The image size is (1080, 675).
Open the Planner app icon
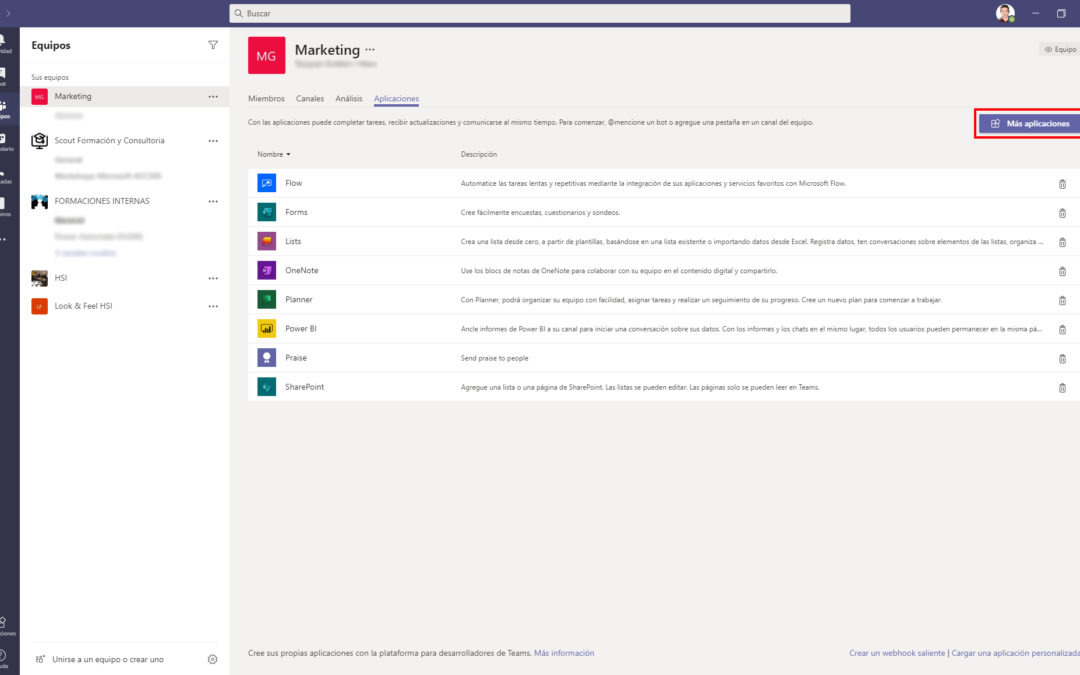coord(267,300)
